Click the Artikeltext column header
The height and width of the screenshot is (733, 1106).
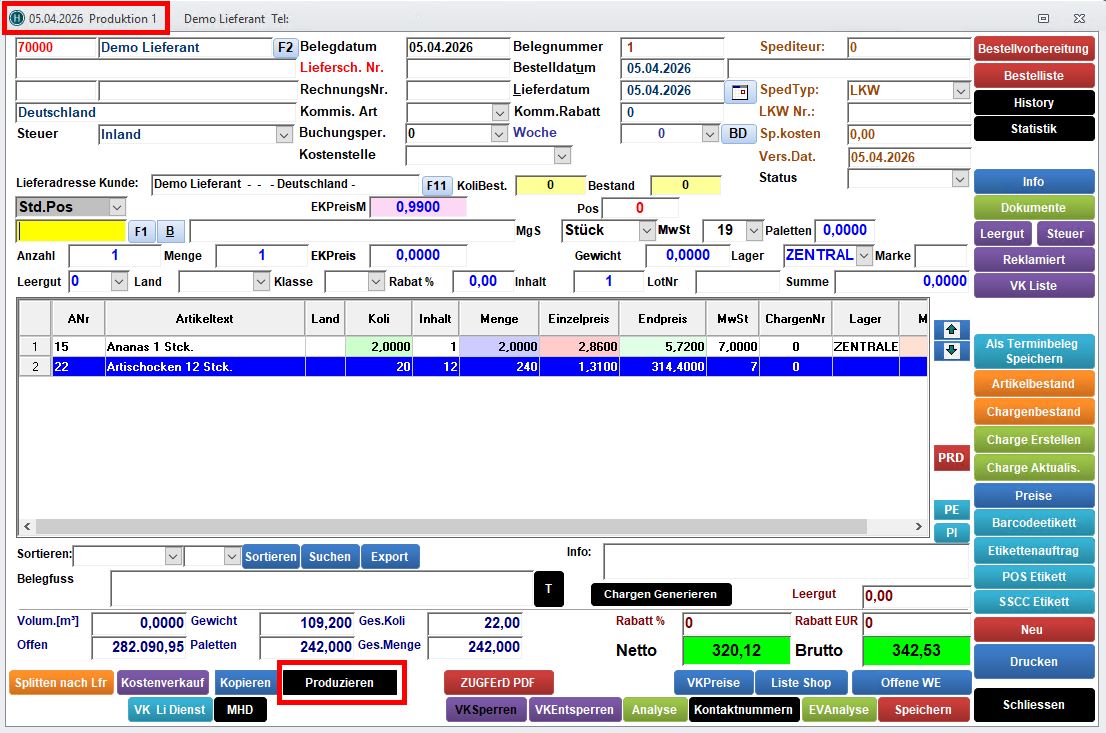(204, 319)
